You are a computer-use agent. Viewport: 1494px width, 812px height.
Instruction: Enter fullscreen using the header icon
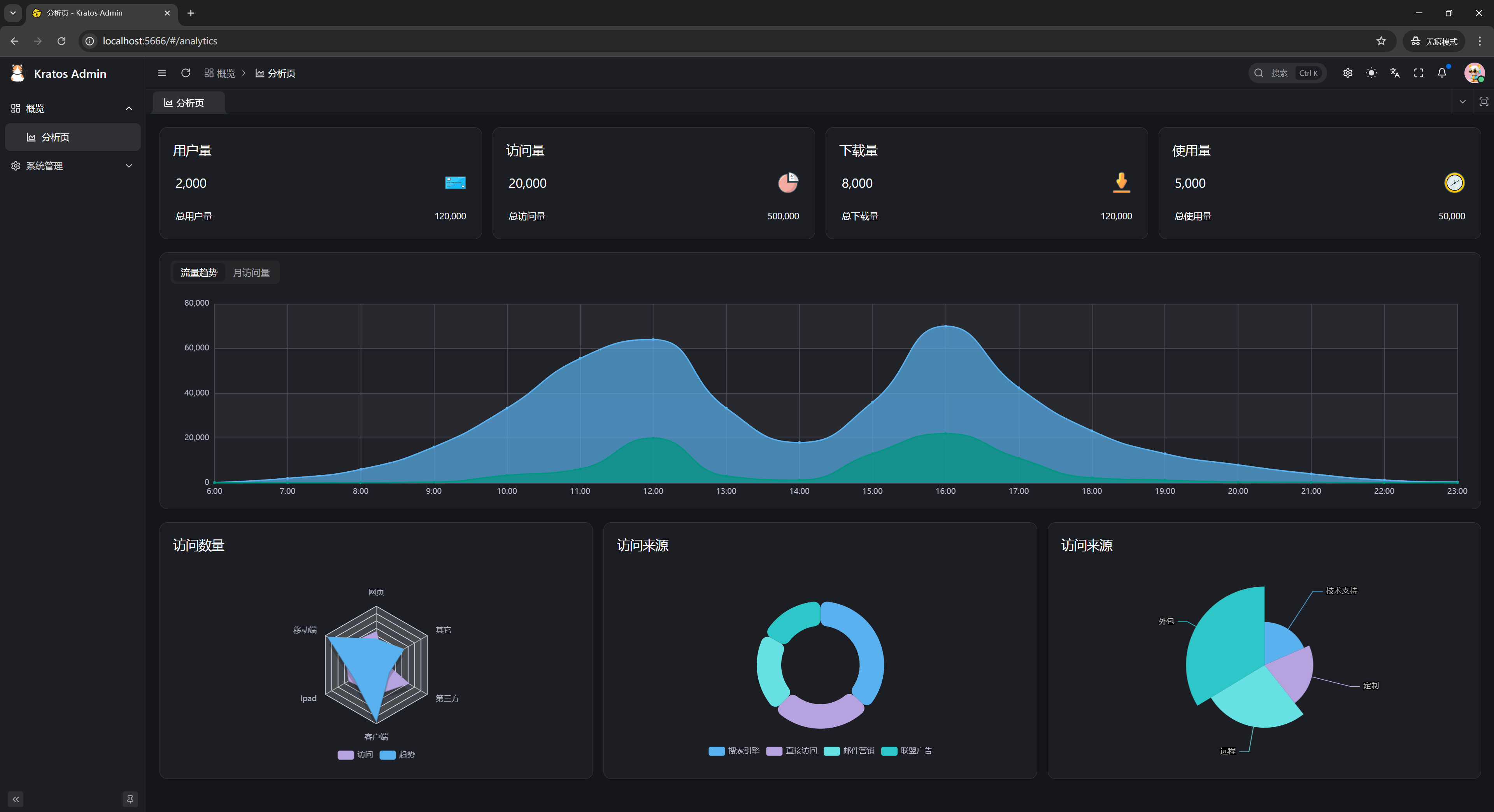pyautogui.click(x=1419, y=73)
